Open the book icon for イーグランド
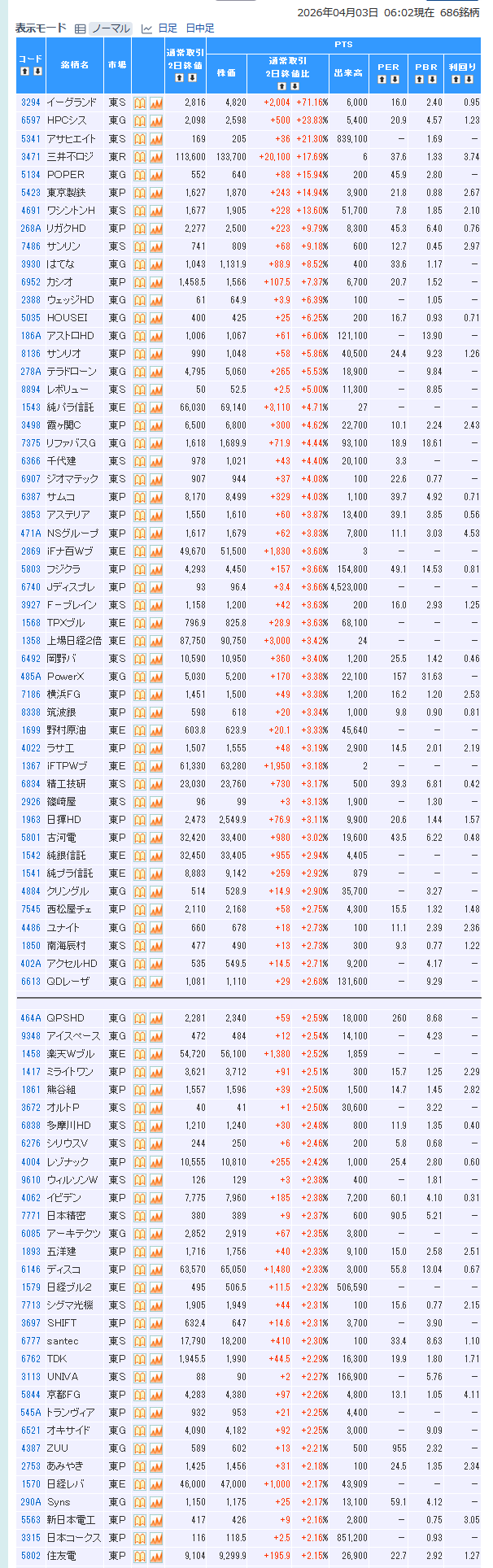Viewport: 493px width, 1568px height. click(x=140, y=102)
